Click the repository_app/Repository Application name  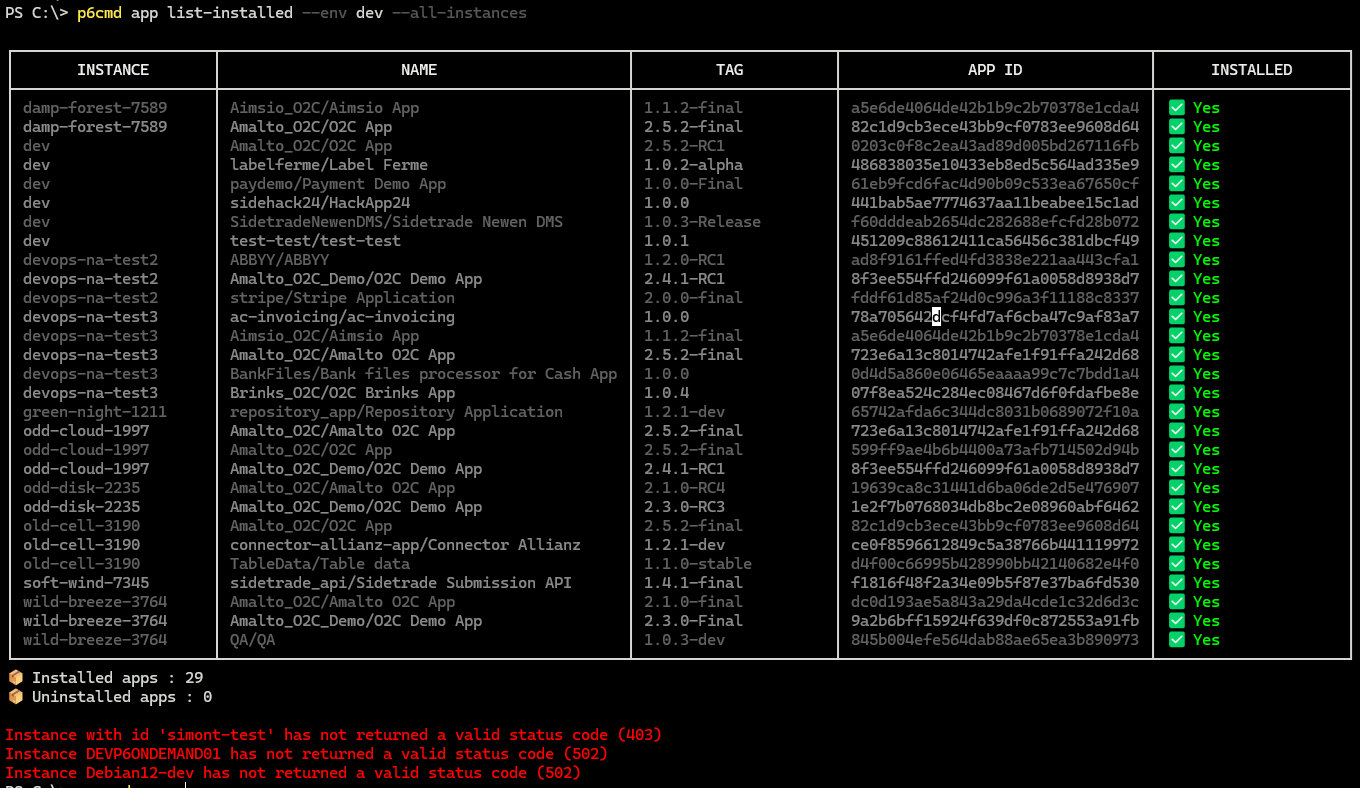coord(396,412)
